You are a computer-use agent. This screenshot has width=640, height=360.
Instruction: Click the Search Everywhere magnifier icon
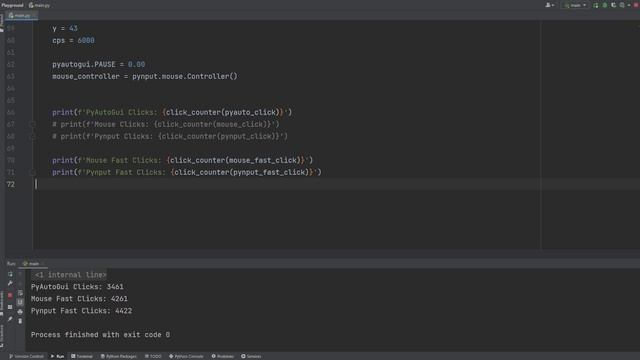coord(622,5)
